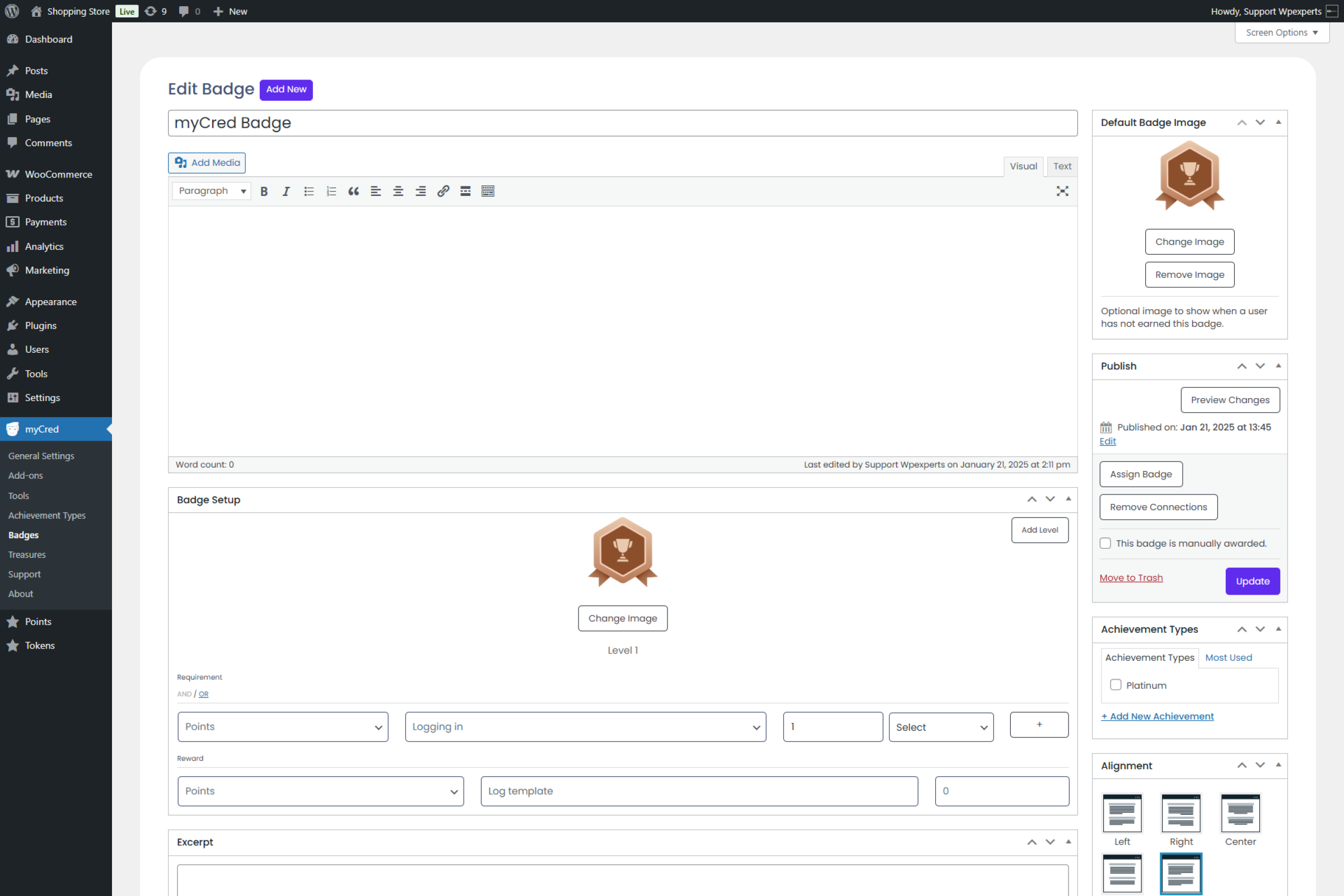The height and width of the screenshot is (896, 1344).
Task: Toggle the editor toolbar kitchen sink
Action: (487, 192)
